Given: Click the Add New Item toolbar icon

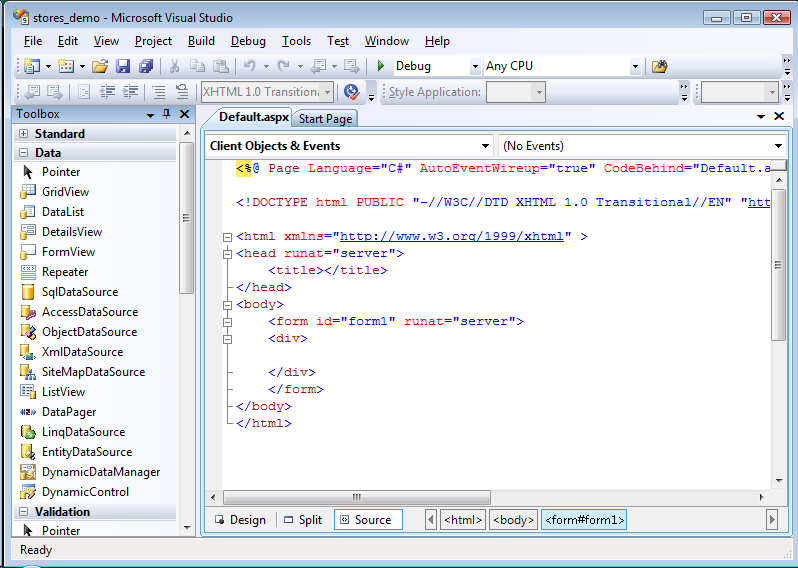Looking at the screenshot, I should coord(66,66).
